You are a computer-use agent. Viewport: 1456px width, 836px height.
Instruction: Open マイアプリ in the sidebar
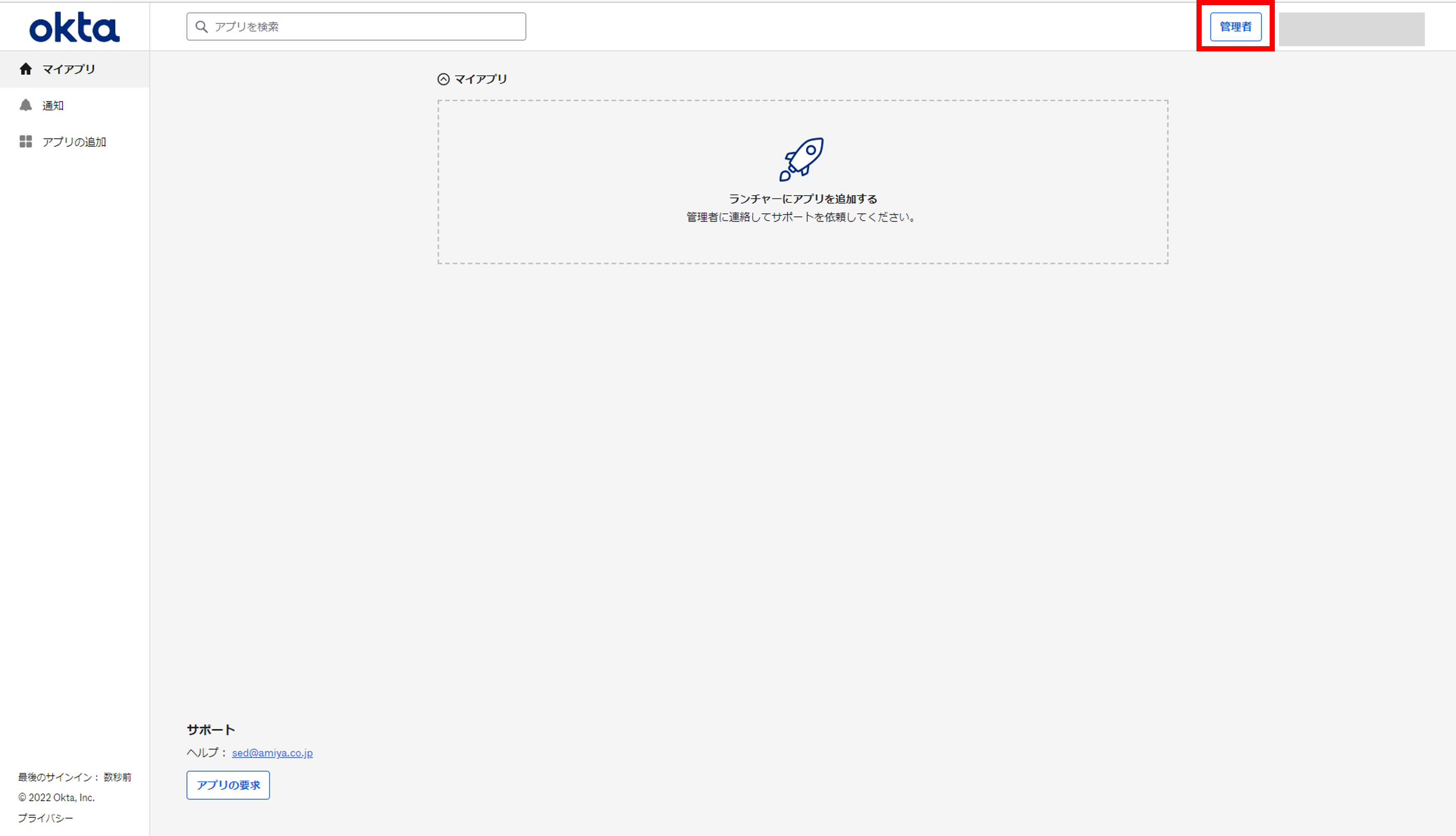tap(75, 69)
